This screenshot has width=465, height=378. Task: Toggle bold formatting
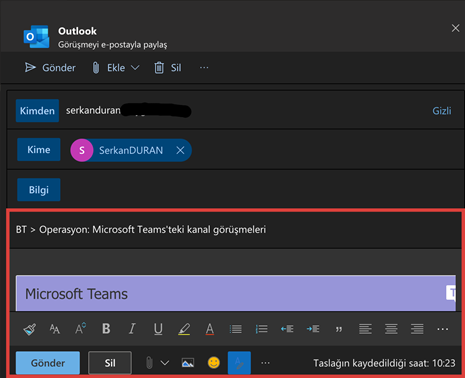click(x=106, y=329)
